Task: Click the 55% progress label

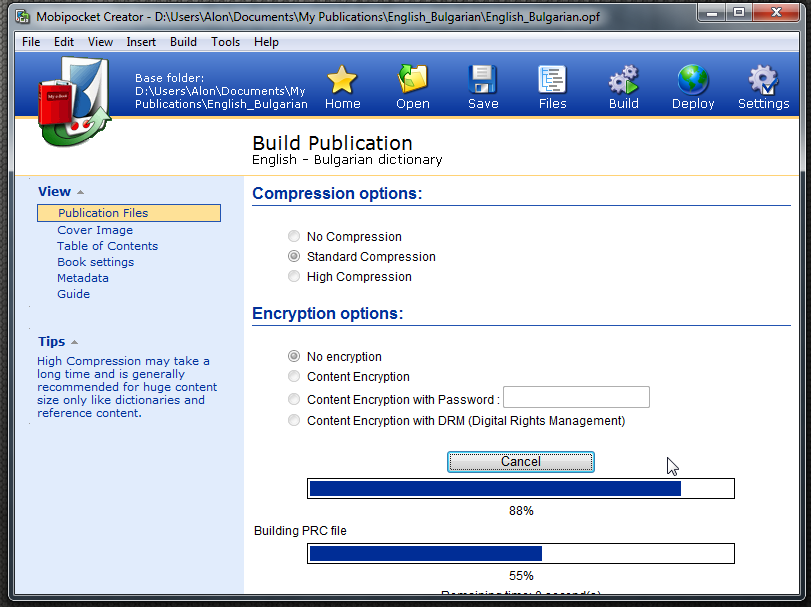Action: point(521,576)
